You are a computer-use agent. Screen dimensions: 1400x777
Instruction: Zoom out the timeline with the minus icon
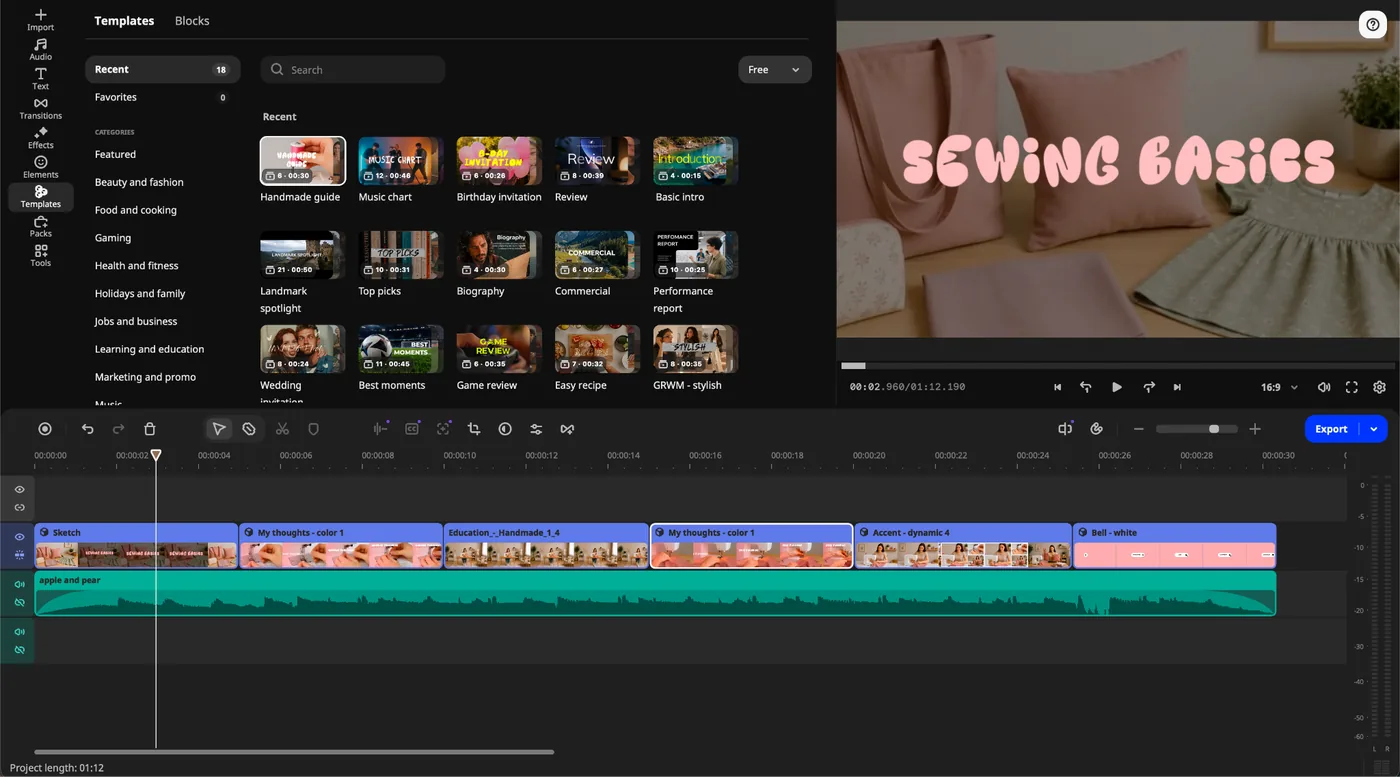[x=1139, y=429]
